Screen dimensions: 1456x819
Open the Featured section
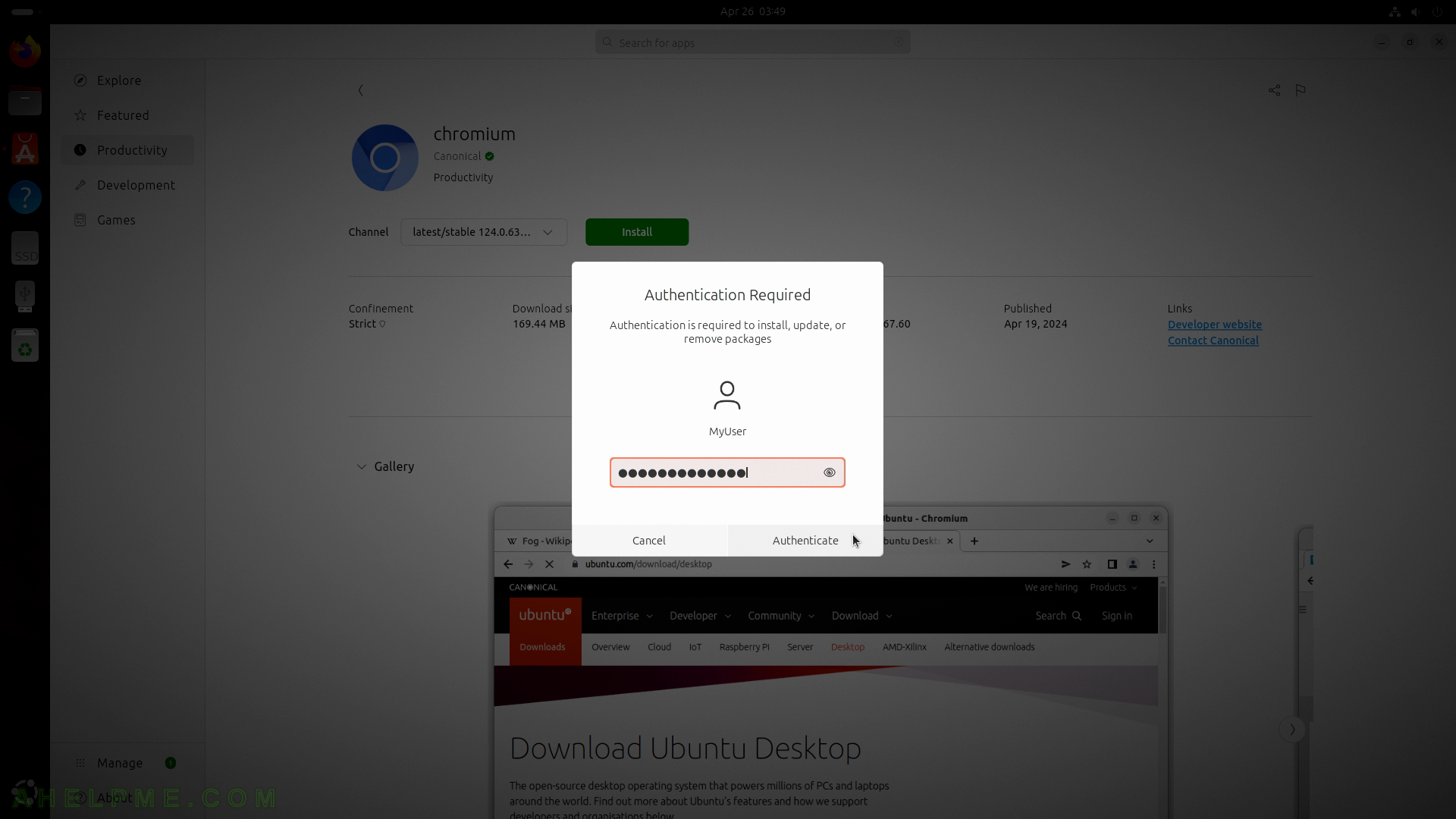127,115
